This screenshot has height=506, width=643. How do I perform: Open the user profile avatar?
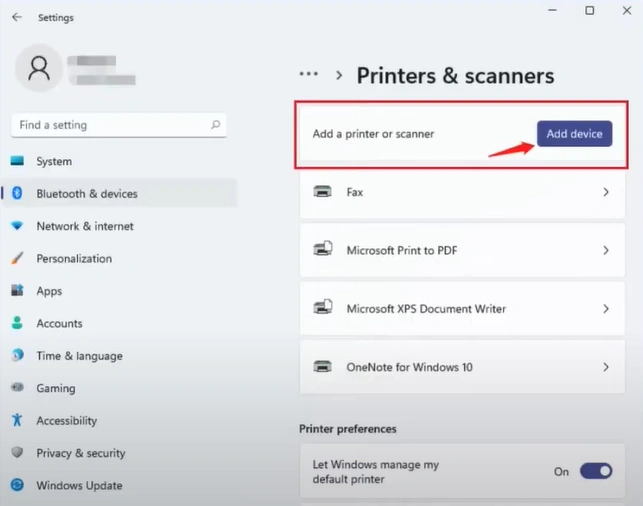(40, 68)
